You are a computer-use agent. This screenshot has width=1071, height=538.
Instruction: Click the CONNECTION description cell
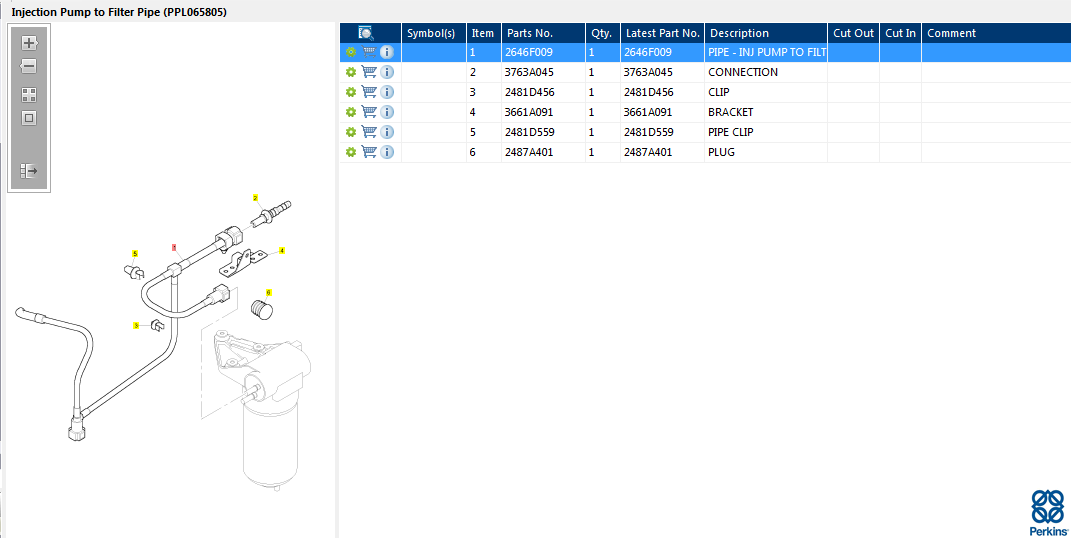click(766, 72)
